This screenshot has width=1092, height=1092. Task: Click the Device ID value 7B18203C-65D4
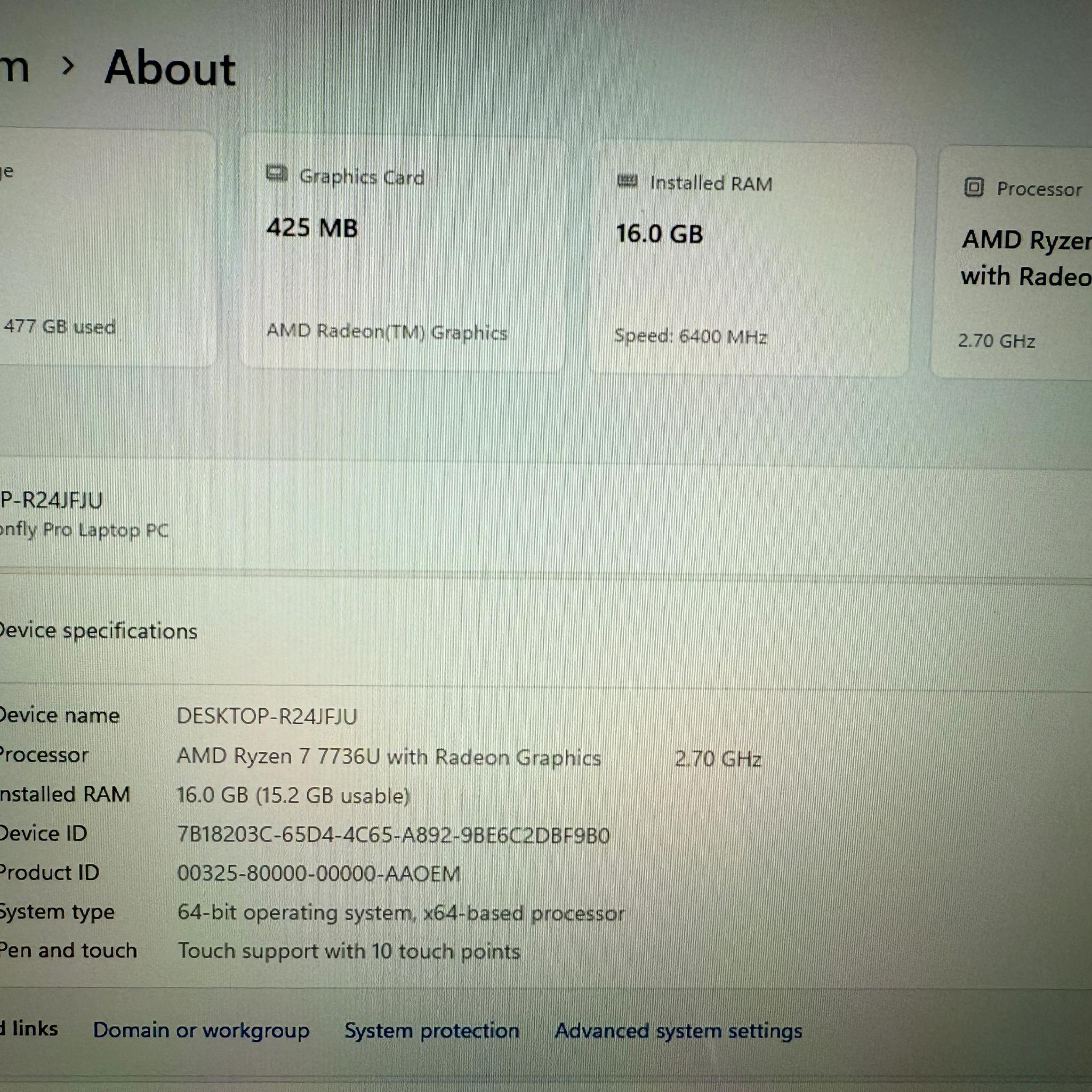click(394, 835)
